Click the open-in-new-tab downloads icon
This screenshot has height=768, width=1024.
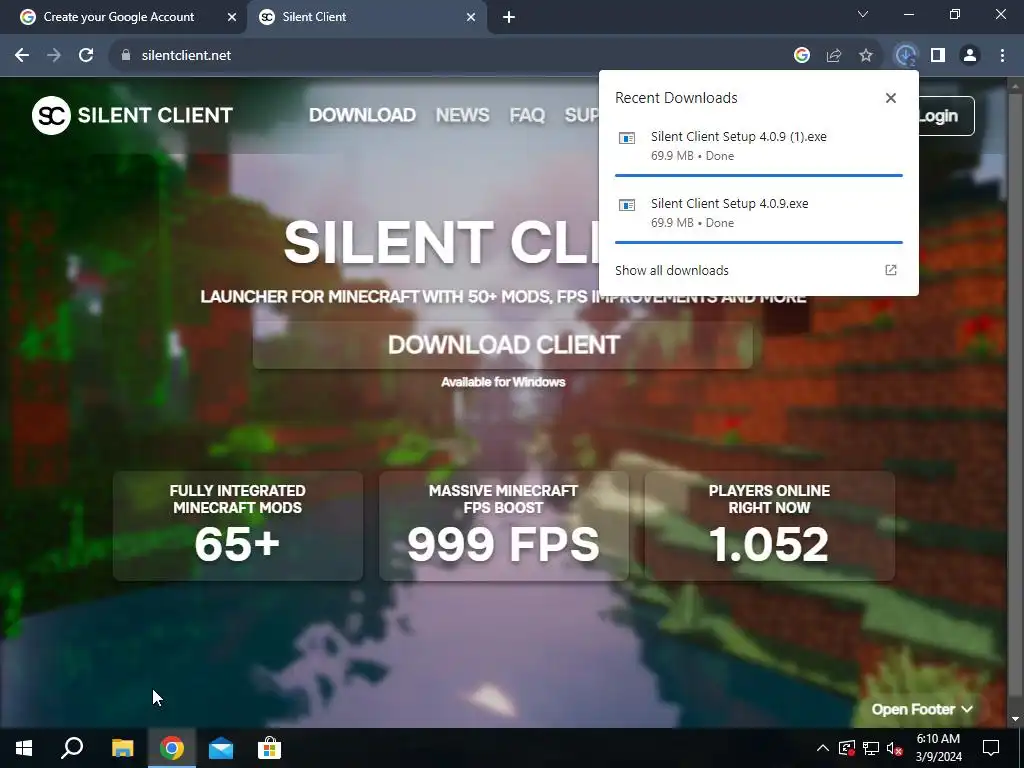891,270
